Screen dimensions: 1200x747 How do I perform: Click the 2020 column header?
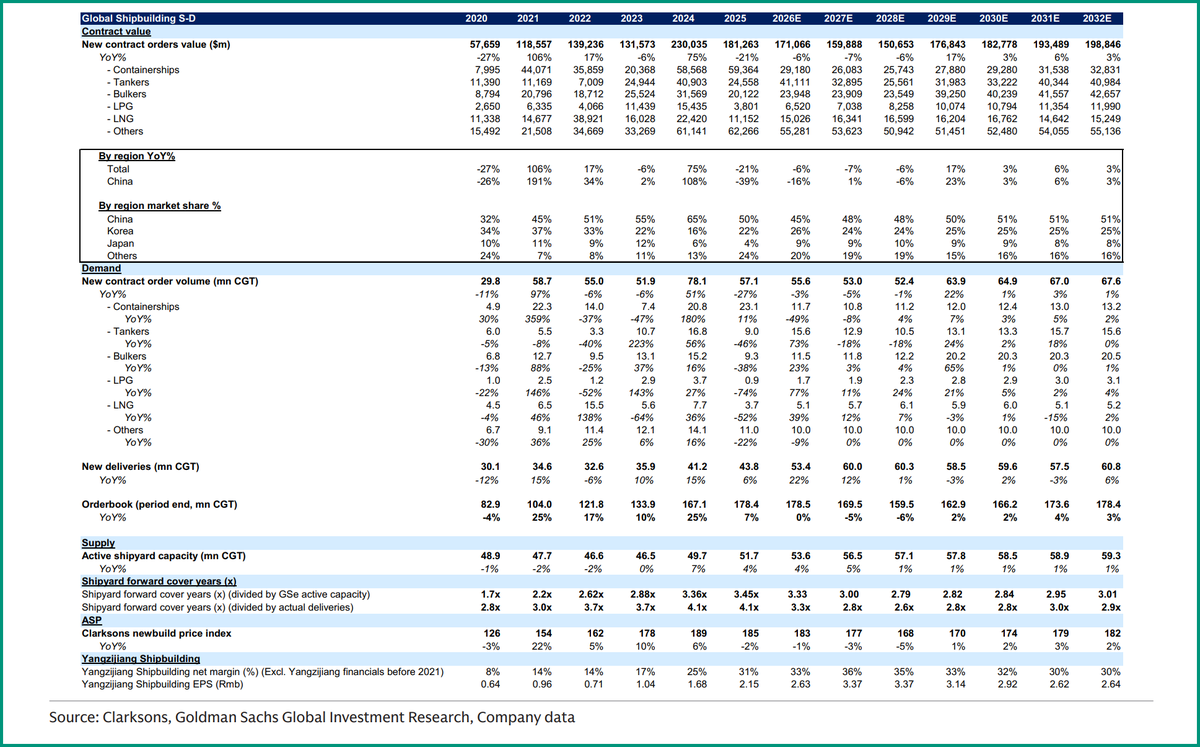click(x=477, y=17)
